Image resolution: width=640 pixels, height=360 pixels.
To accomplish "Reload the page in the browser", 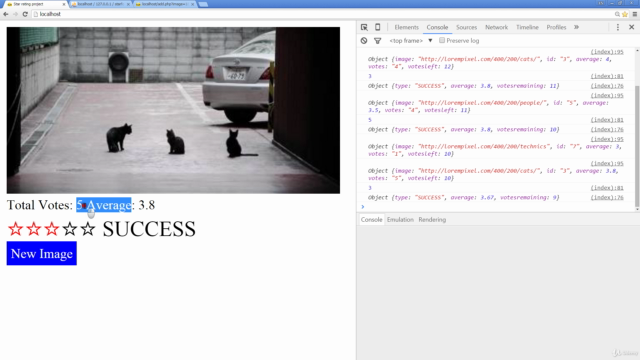I will coord(25,14).
